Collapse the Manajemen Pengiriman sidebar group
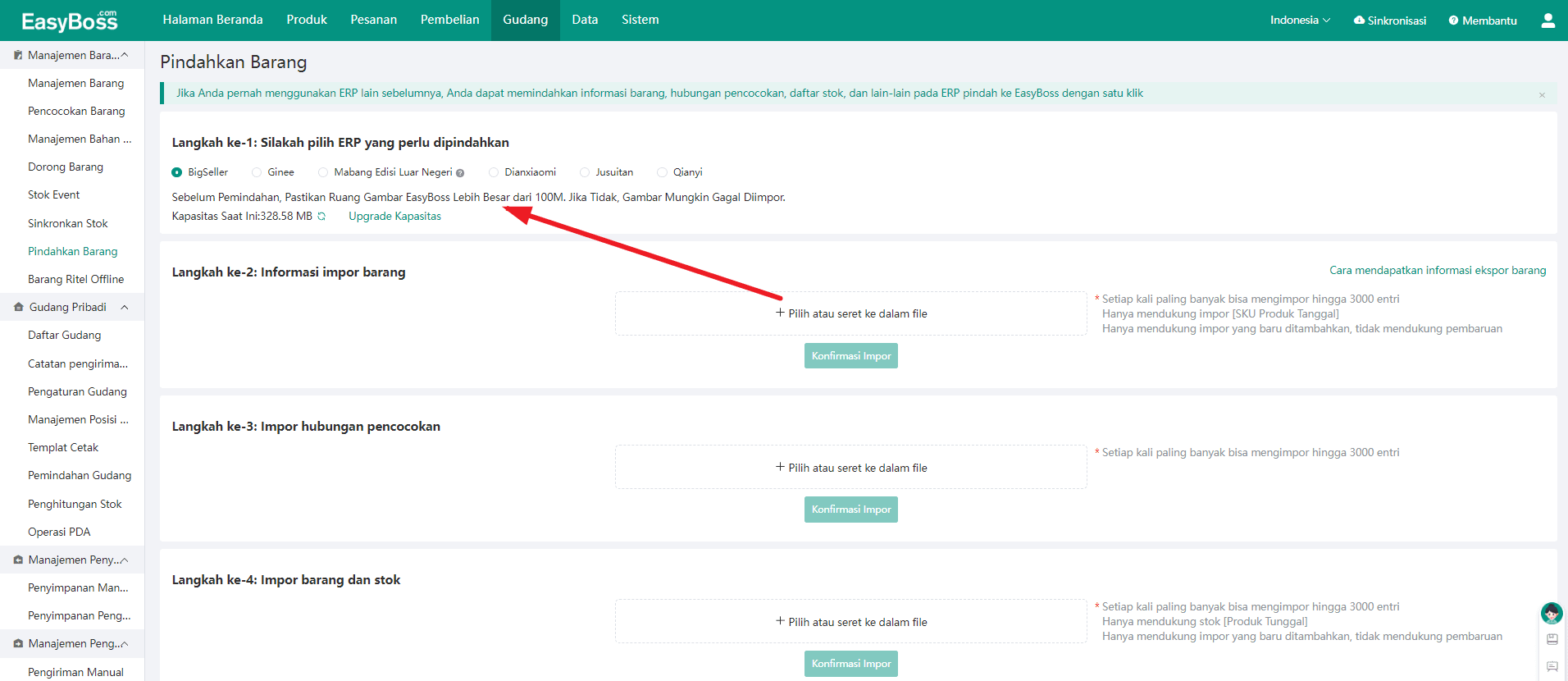Screen dimensions: 1568x681 [x=125, y=643]
